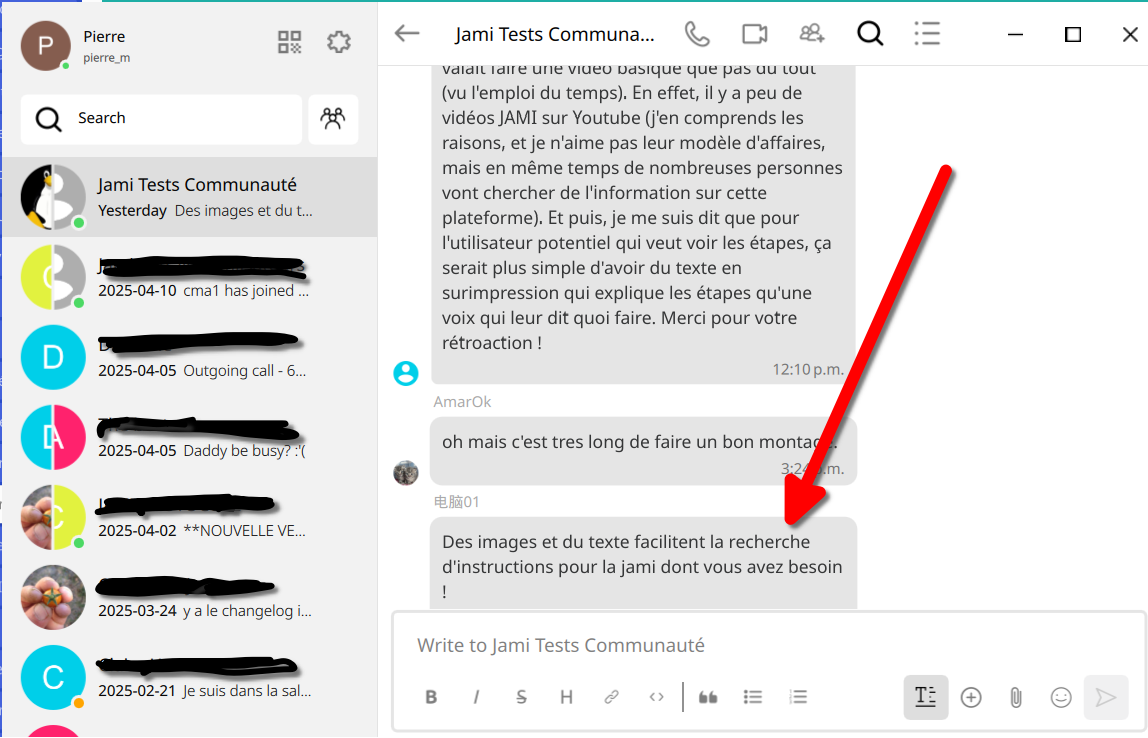Click the 电脑01 sender name
Screen dimensions: 1148x738
(x=456, y=502)
